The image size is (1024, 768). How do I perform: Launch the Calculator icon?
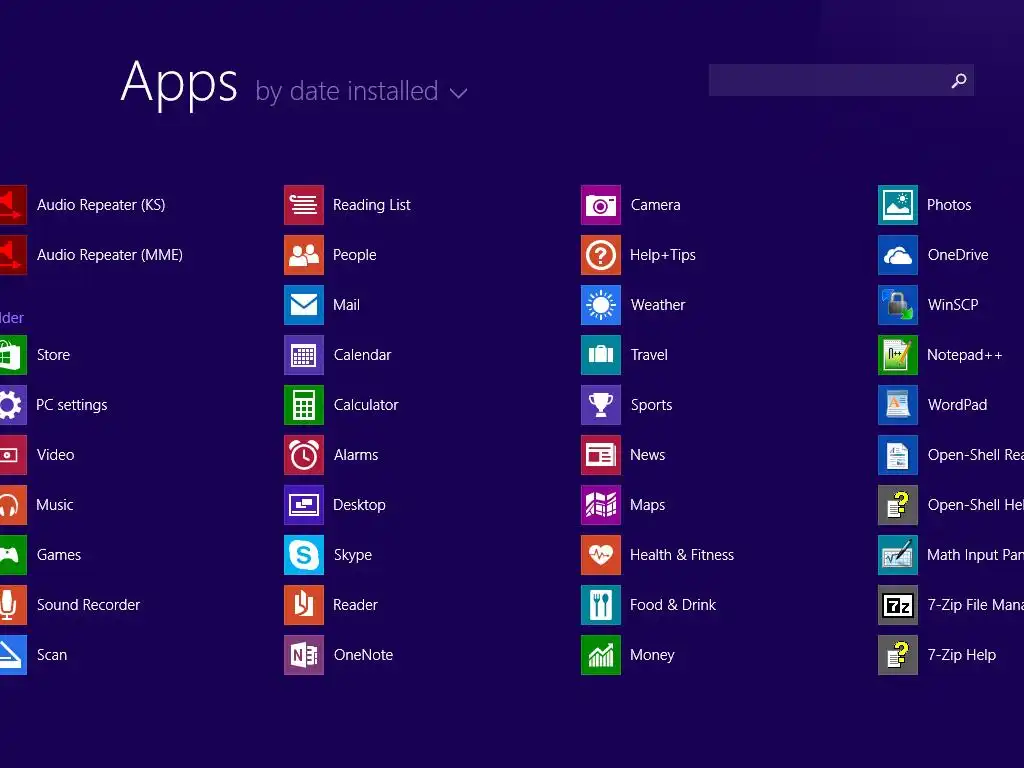304,405
